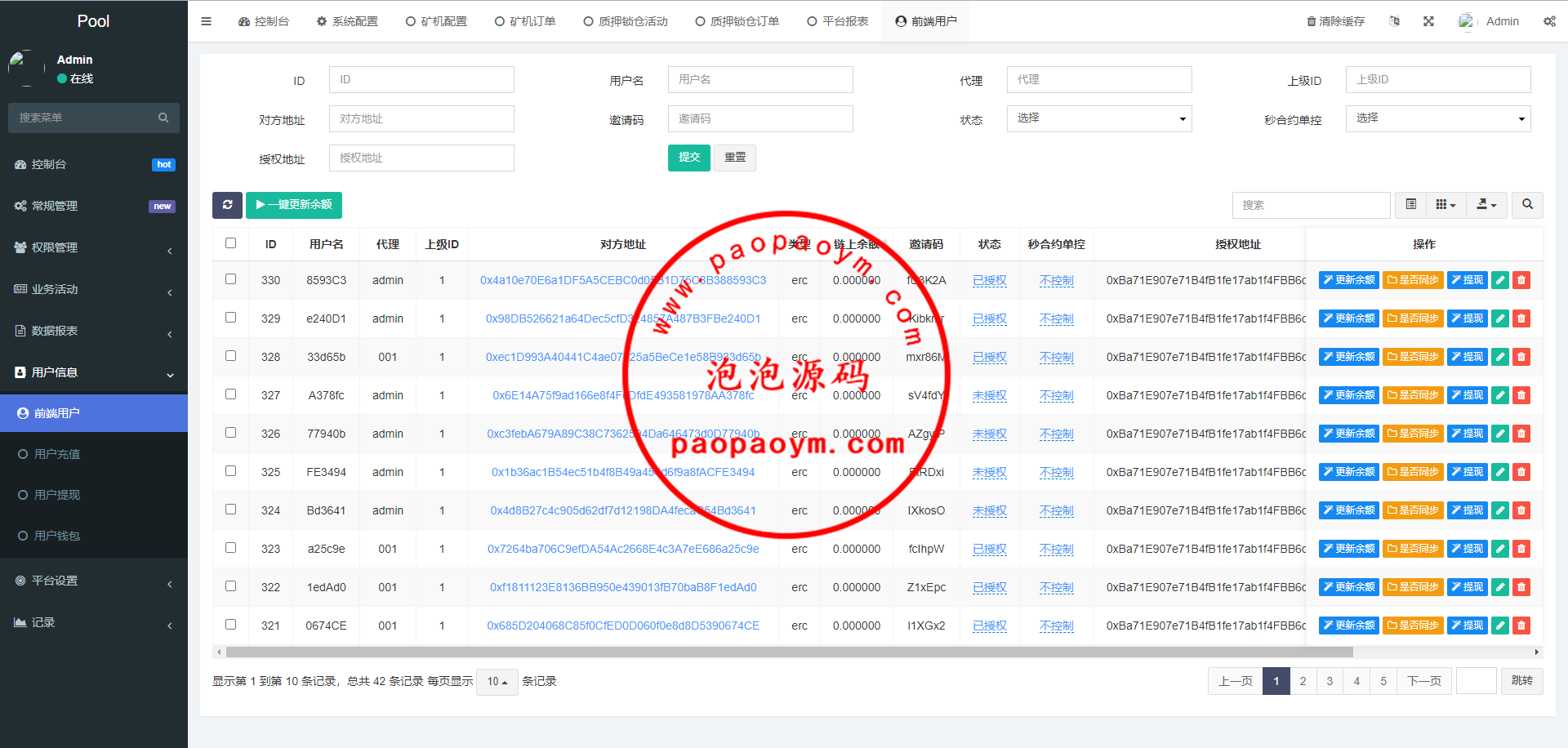The height and width of the screenshot is (748, 1568).
Task: Click the language switch icon in top bar
Action: (1394, 21)
